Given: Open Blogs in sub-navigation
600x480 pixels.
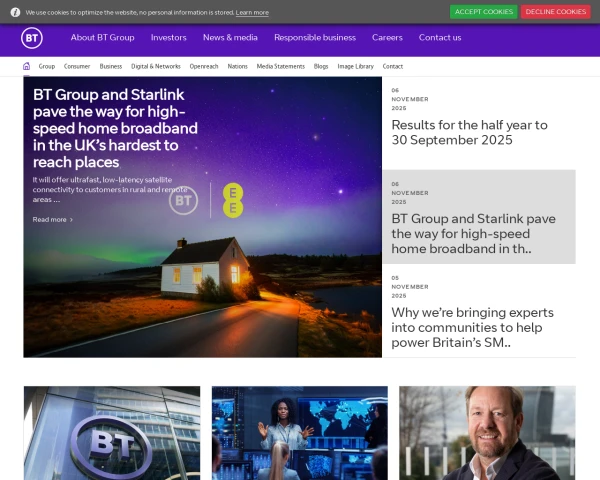Looking at the screenshot, I should point(321,66).
